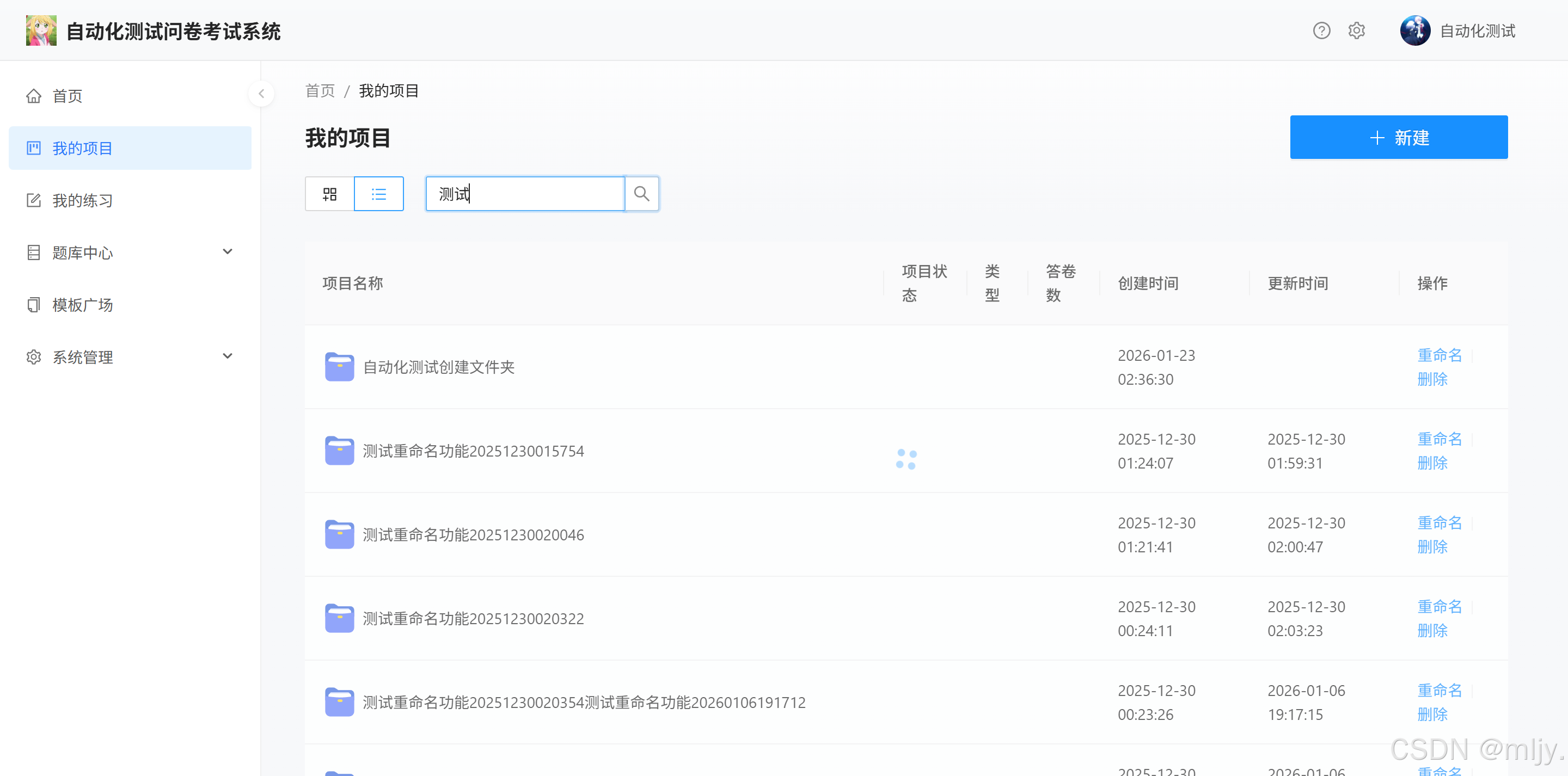Image resolution: width=1568 pixels, height=776 pixels.
Task: Rename folder 测试重命名功能20251230015754
Action: tap(1439, 439)
